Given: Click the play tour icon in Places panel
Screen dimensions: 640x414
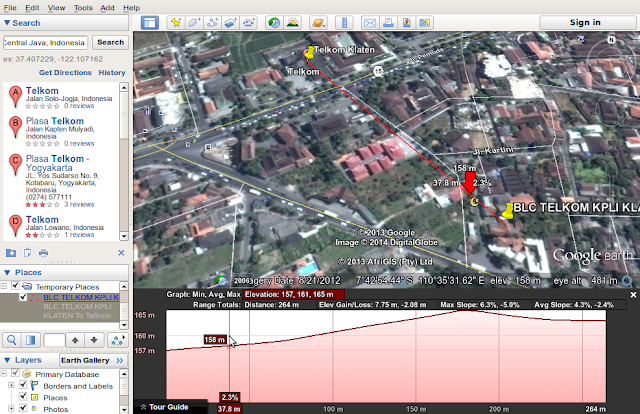Looking at the screenshot, I should 118,340.
